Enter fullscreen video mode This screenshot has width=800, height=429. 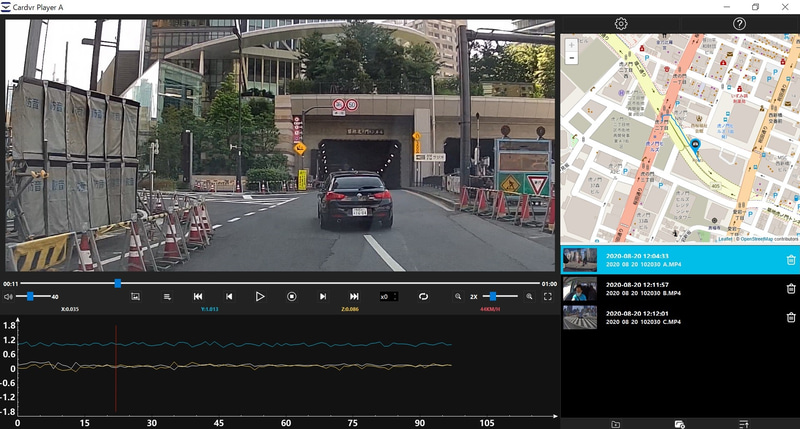click(x=547, y=296)
